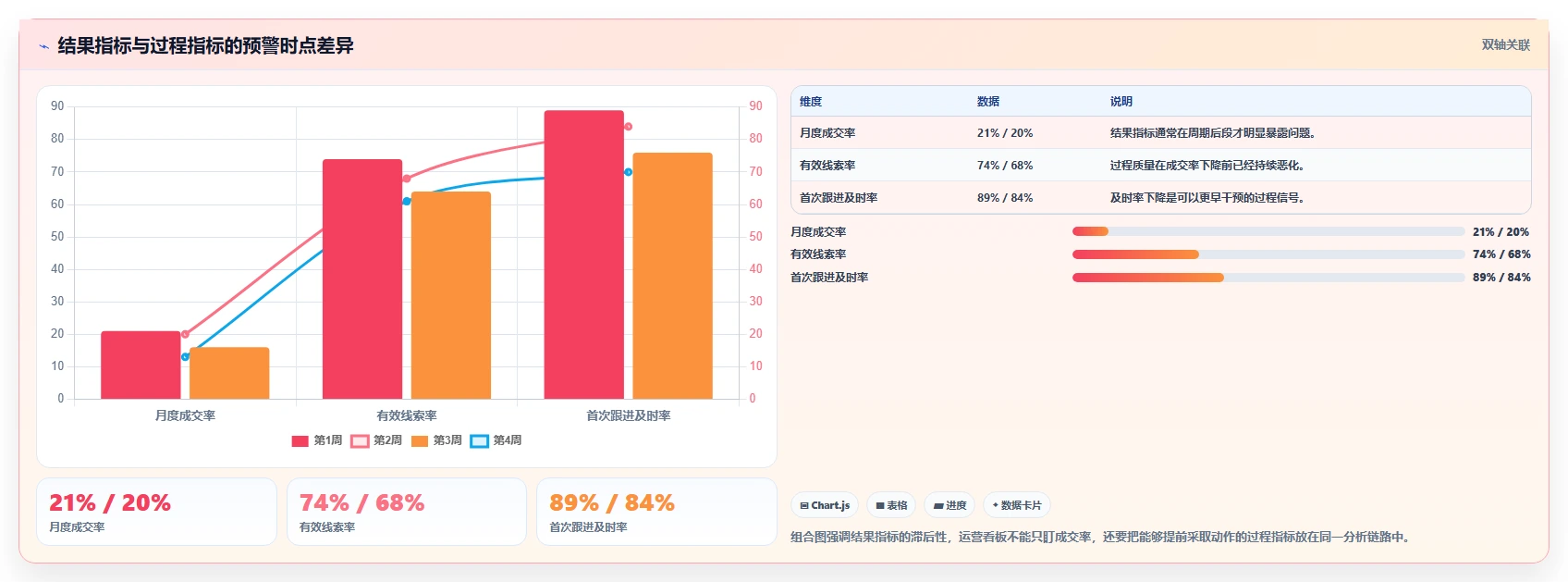Click the 90 tick on the right axis
This screenshot has width=1568, height=582.
pyautogui.click(x=755, y=106)
